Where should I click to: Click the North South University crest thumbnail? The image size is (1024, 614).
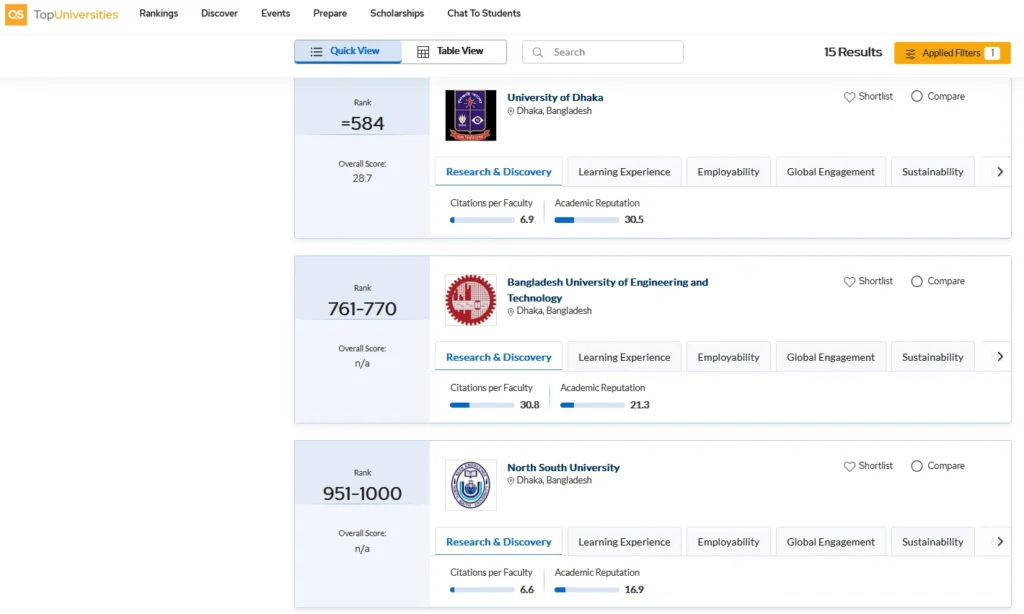pyautogui.click(x=470, y=485)
